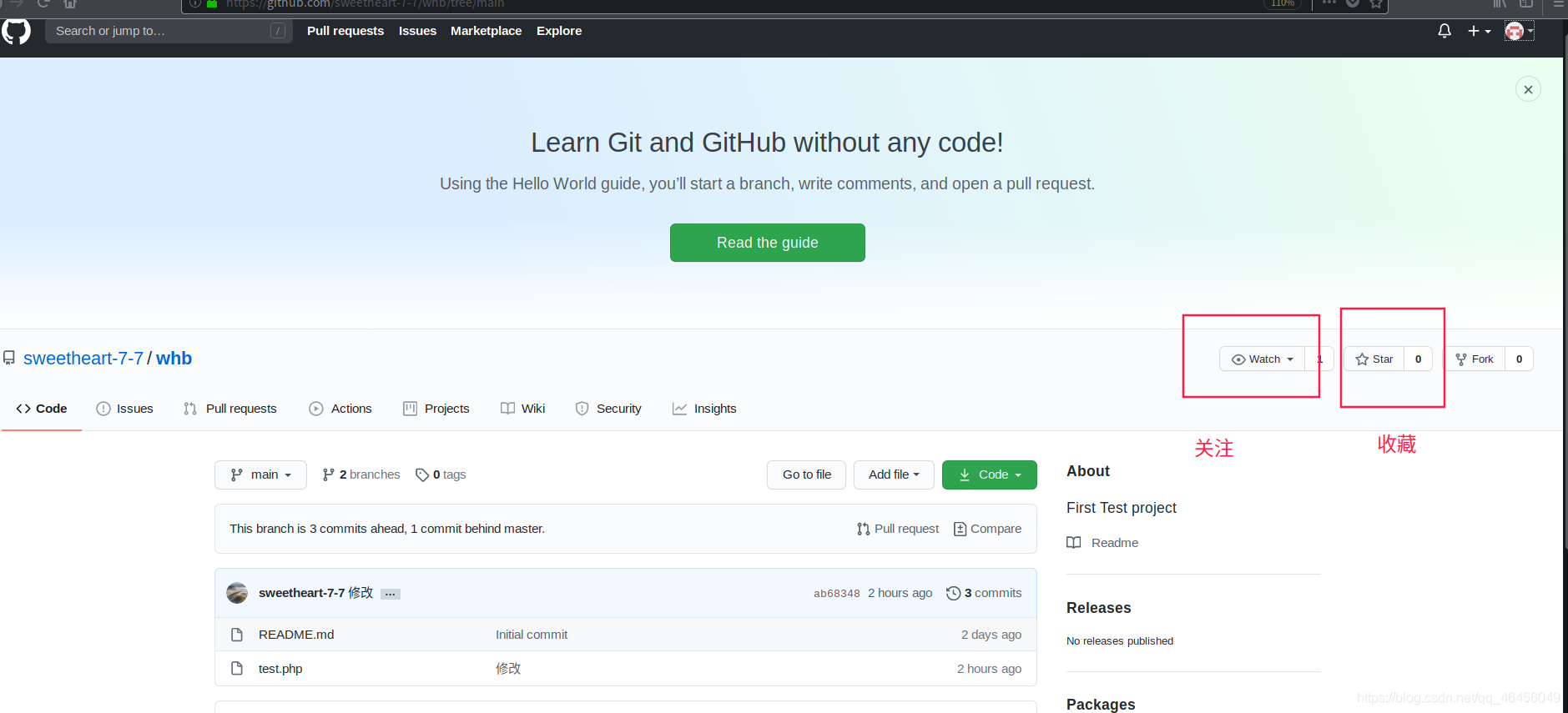Click the file icon next to README.md

tap(237, 635)
